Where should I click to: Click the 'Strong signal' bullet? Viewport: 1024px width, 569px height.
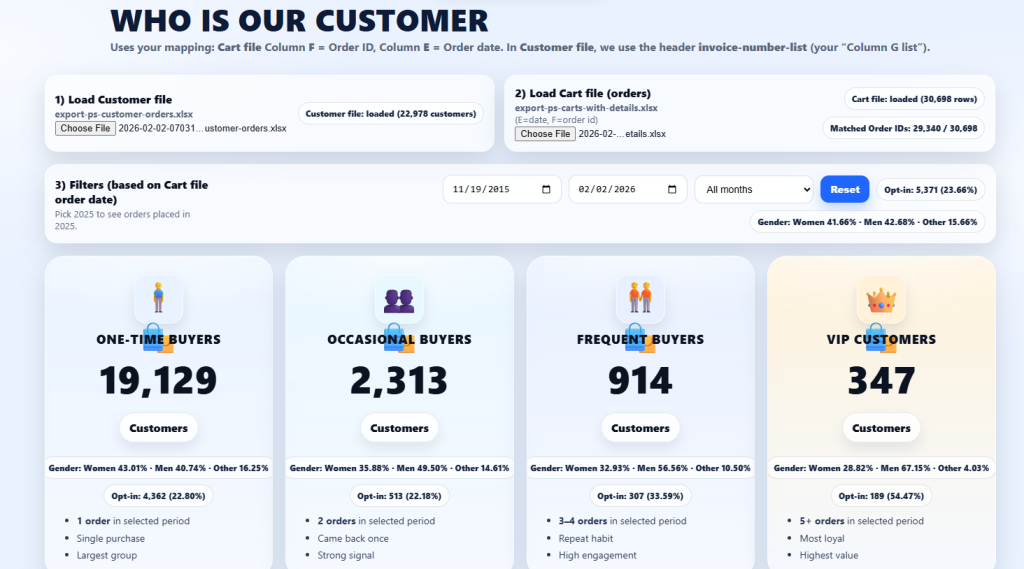(x=346, y=556)
